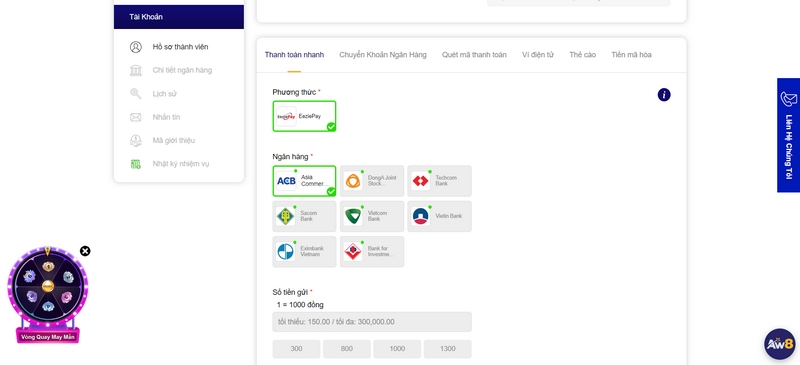The height and width of the screenshot is (365, 800).
Task: Click the Liên Hệ Chúng Tôi side button
Action: click(788, 135)
